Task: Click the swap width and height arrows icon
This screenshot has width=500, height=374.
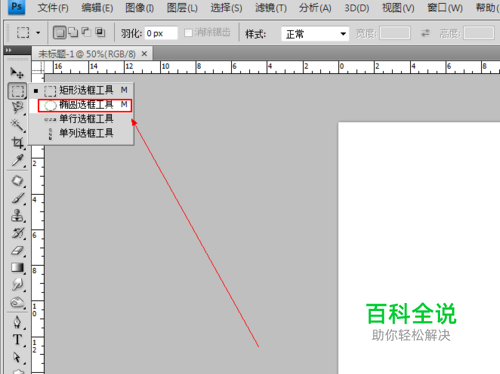Action: (425, 33)
